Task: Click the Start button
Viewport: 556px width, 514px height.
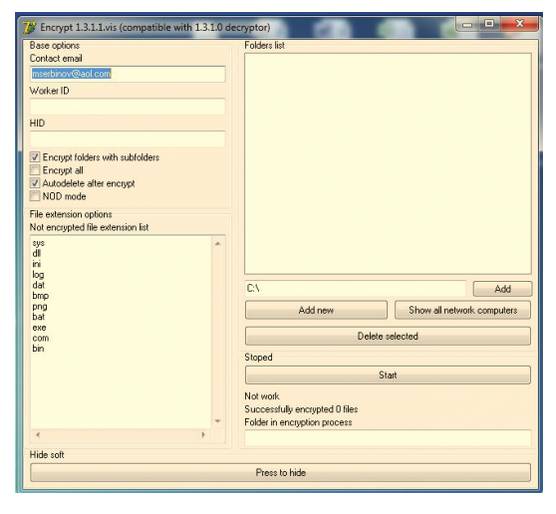Action: 388,375
